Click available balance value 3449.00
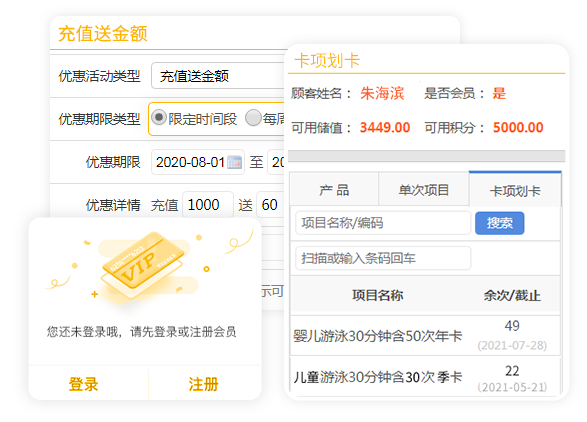This screenshot has width=587, height=422. pyautogui.click(x=385, y=127)
